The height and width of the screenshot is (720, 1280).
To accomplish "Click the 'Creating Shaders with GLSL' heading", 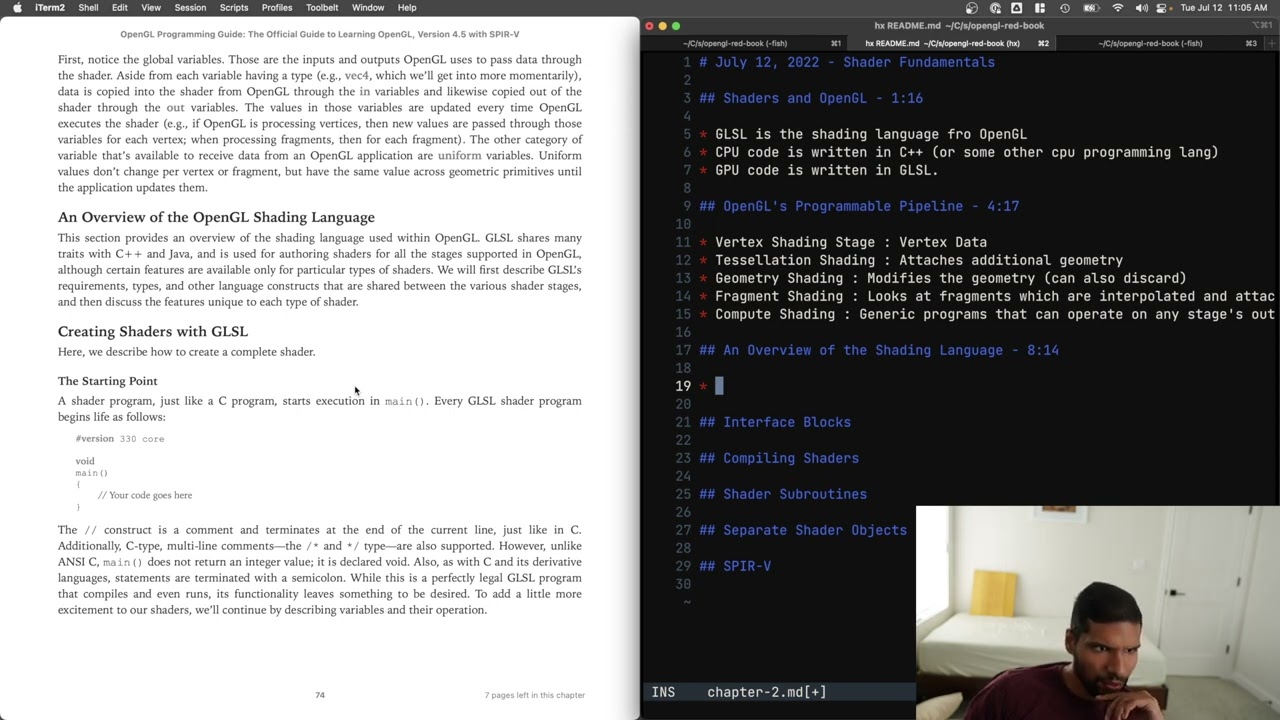I will click(x=153, y=331).
